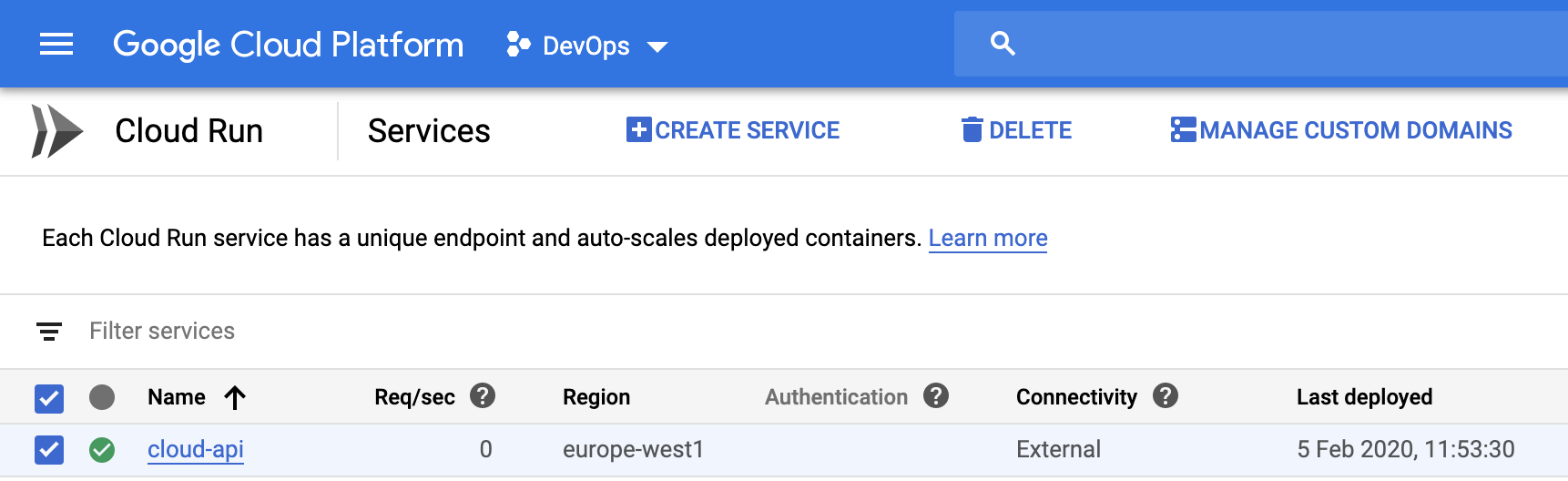The width and height of the screenshot is (1568, 481).
Task: Open Manage Custom Domains
Action: point(1341,130)
